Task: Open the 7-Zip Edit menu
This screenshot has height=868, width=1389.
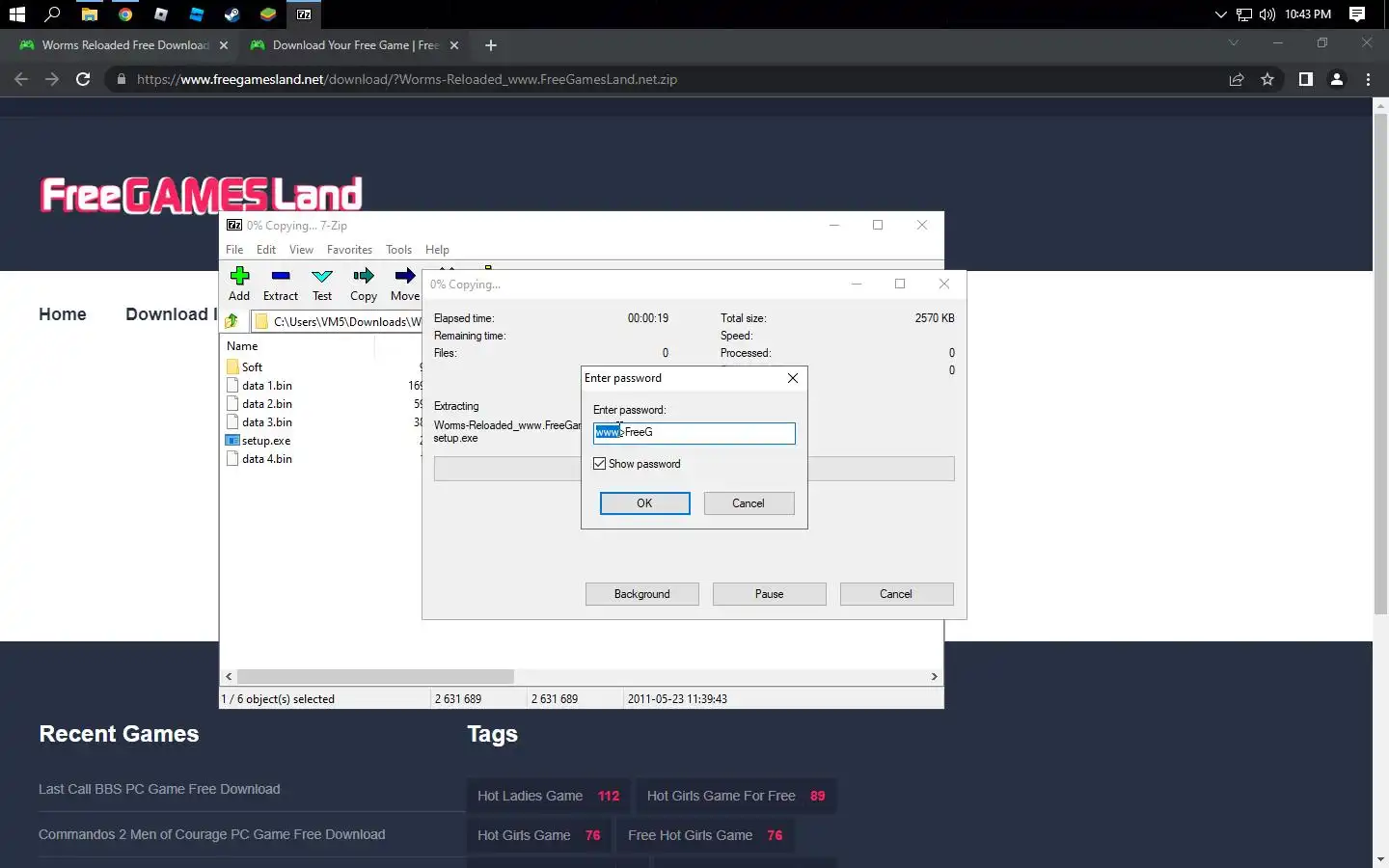Action: coord(266,249)
